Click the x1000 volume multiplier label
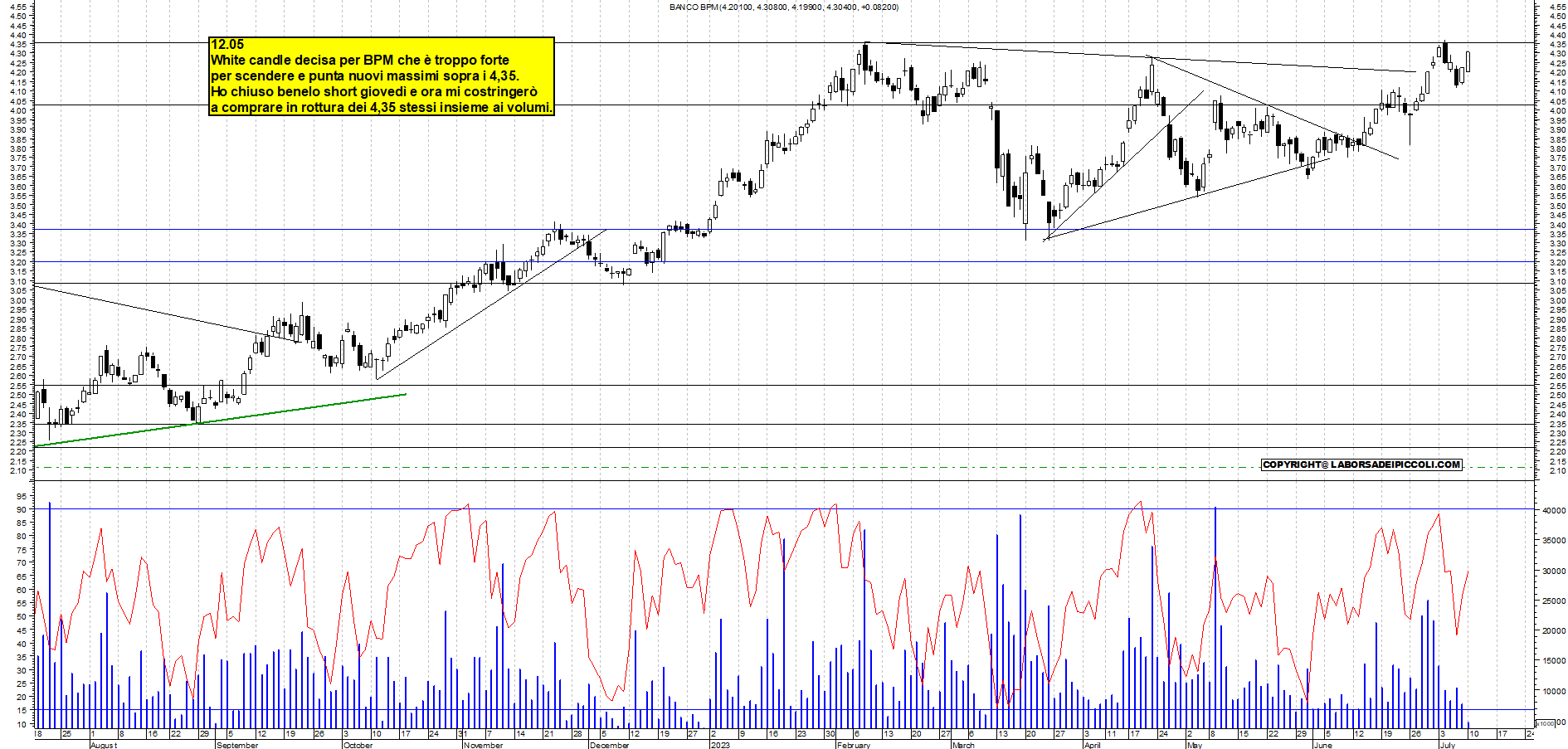 point(1546,723)
